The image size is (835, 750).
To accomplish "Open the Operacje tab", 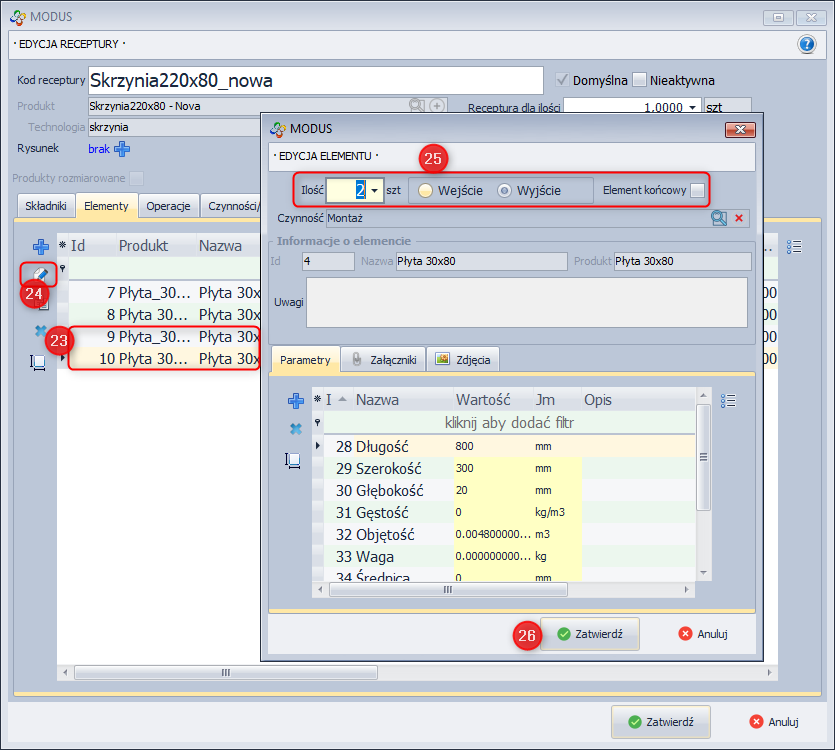I will coord(168,206).
